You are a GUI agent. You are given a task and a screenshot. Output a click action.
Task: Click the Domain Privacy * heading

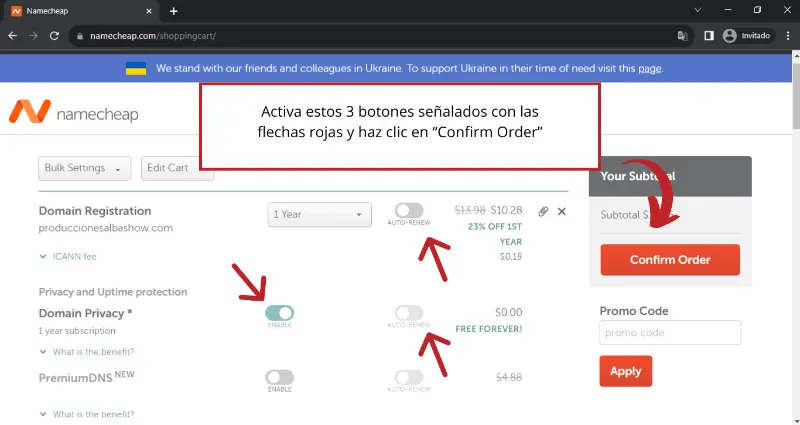pyautogui.click(x=85, y=313)
